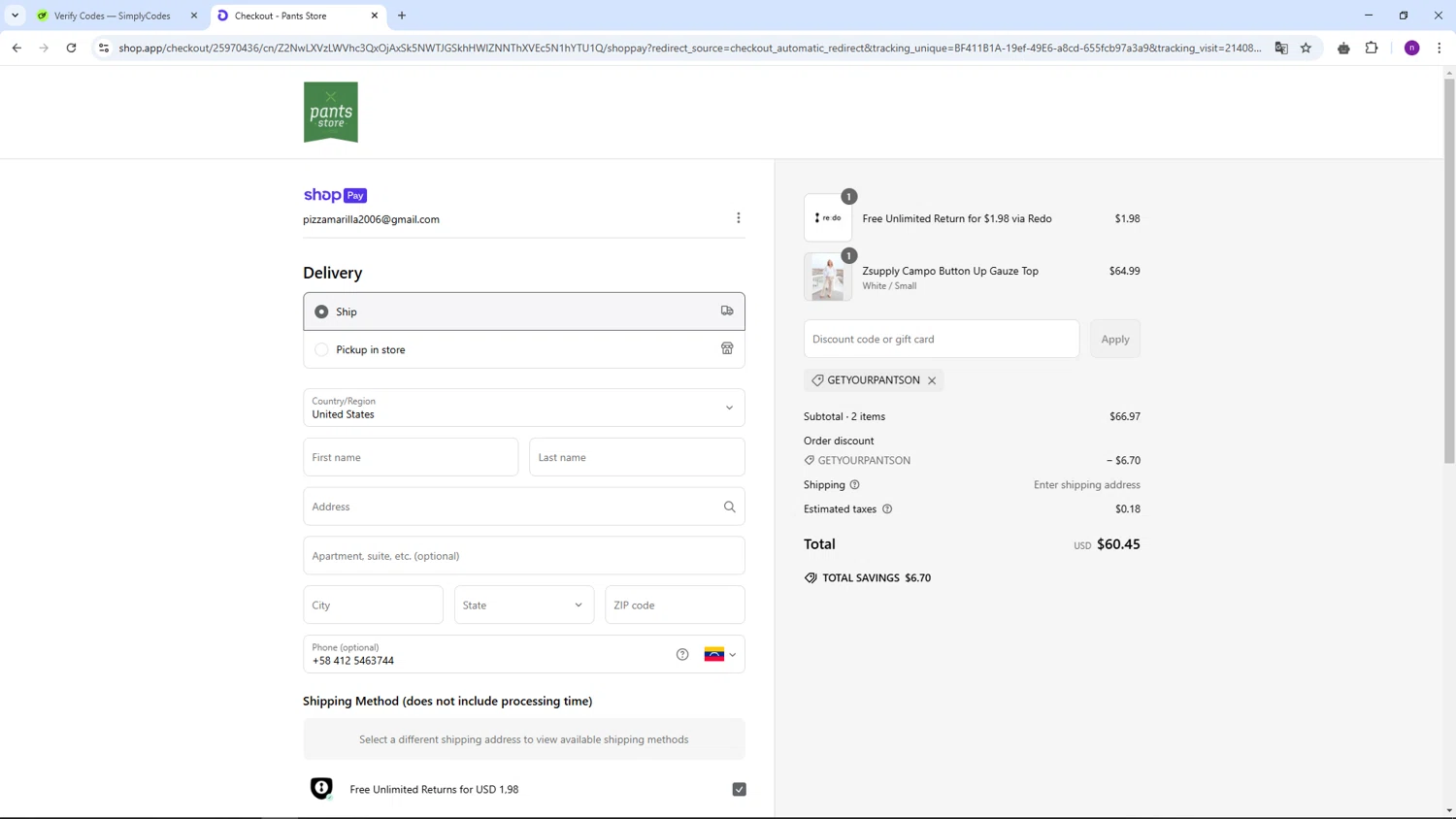Click the Redo return product thumbnail
The width and height of the screenshot is (1456, 819).
(827, 217)
